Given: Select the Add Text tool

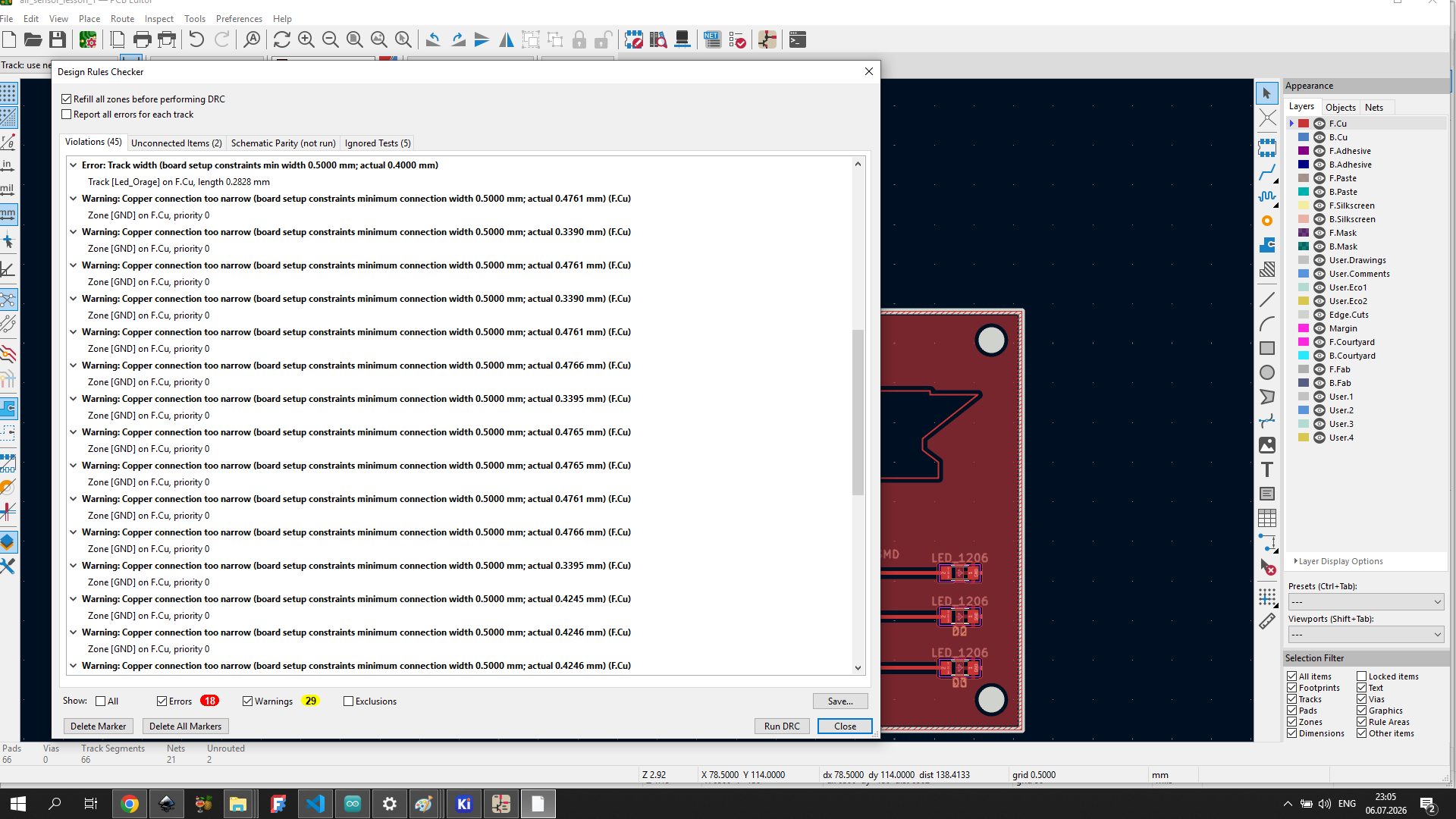Looking at the screenshot, I should (1267, 469).
